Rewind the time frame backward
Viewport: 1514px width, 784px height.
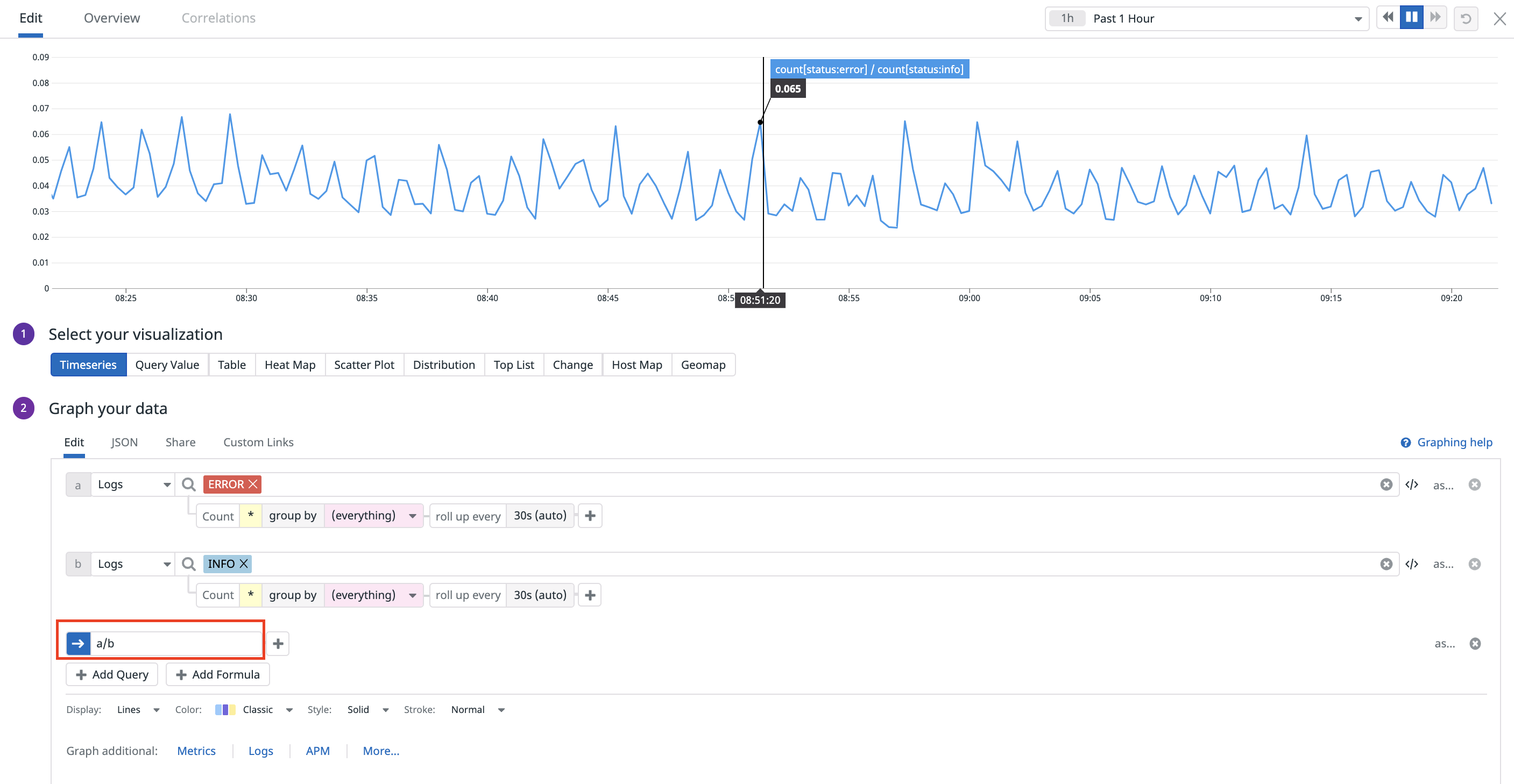[x=1388, y=18]
